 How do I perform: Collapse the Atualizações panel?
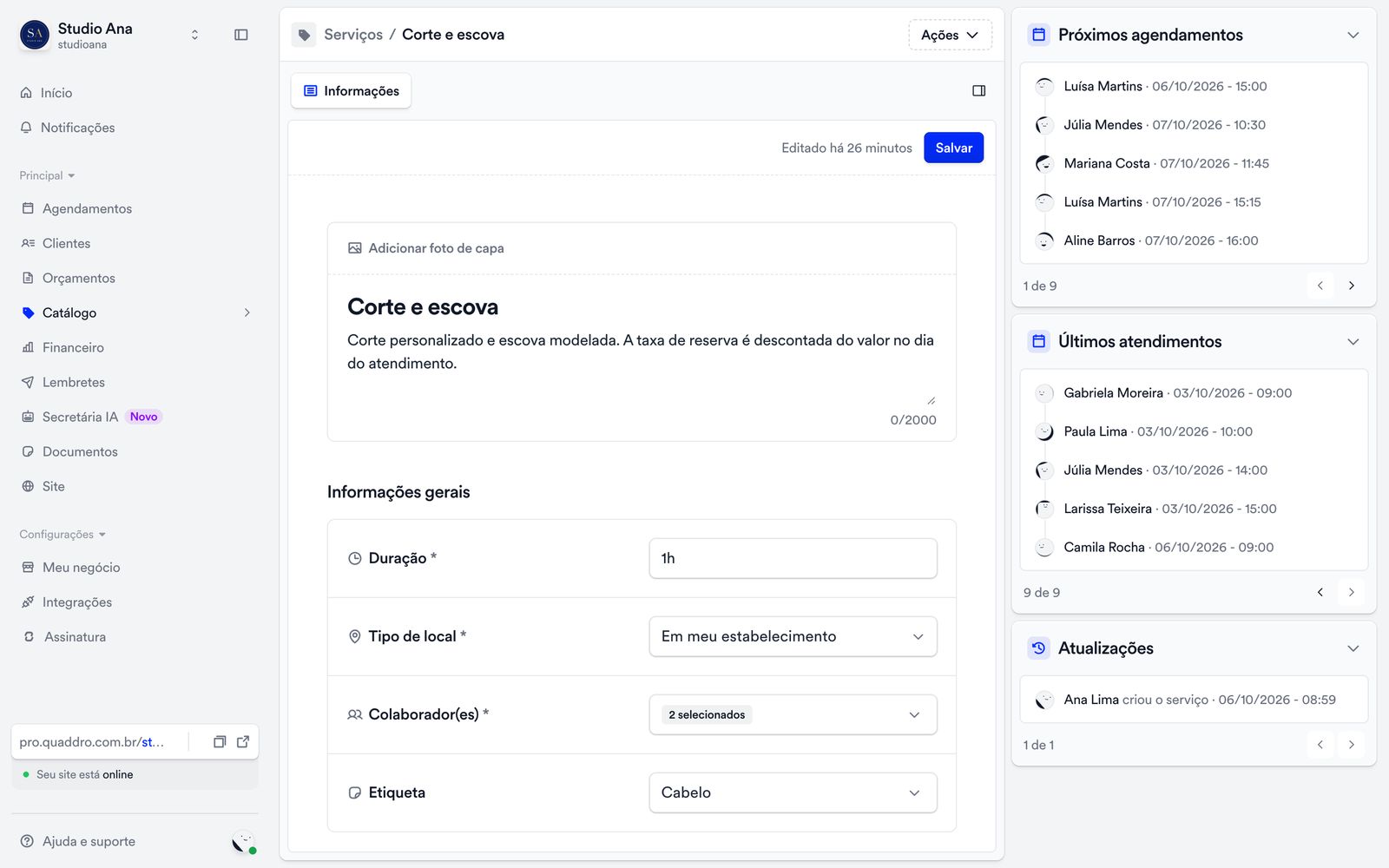(1353, 648)
